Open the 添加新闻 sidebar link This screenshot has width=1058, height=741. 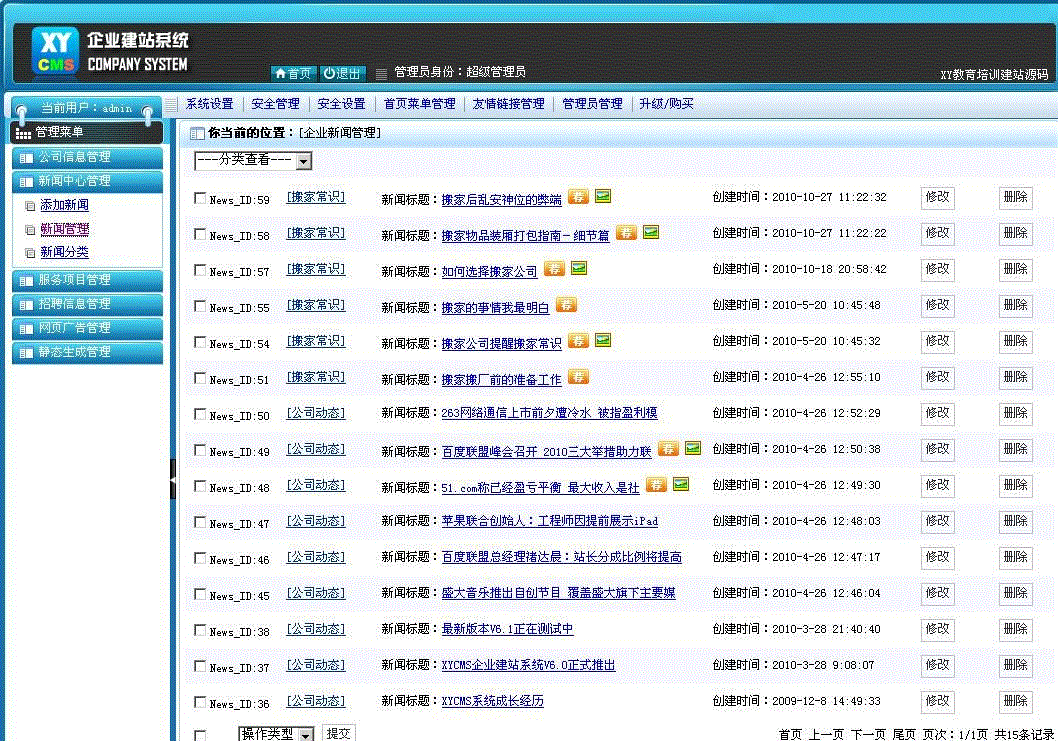64,205
